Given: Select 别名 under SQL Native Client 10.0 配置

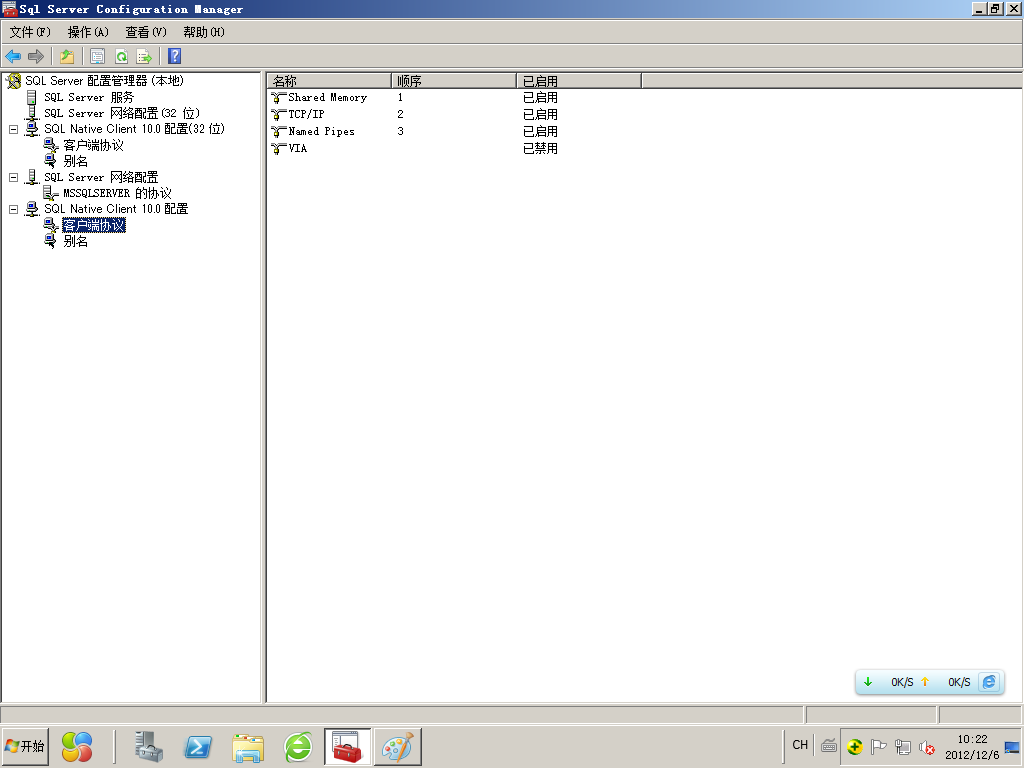Looking at the screenshot, I should tap(75, 242).
